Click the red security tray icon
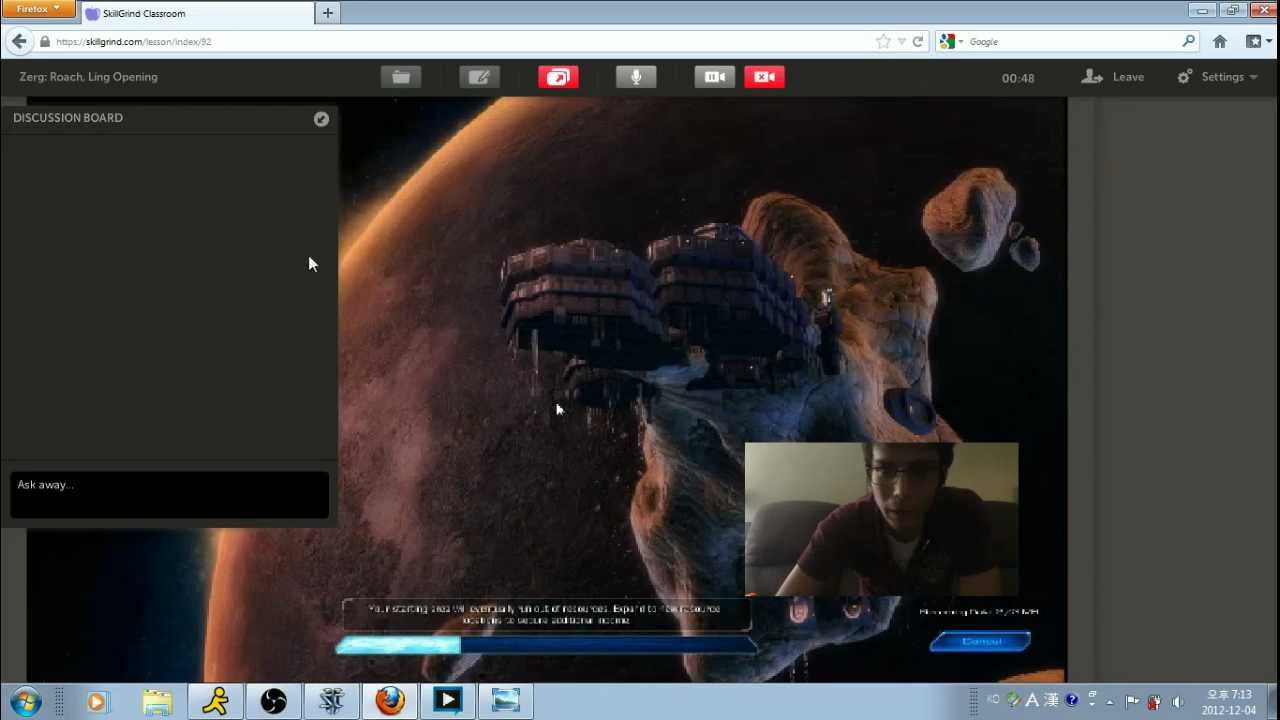 tap(1154, 702)
